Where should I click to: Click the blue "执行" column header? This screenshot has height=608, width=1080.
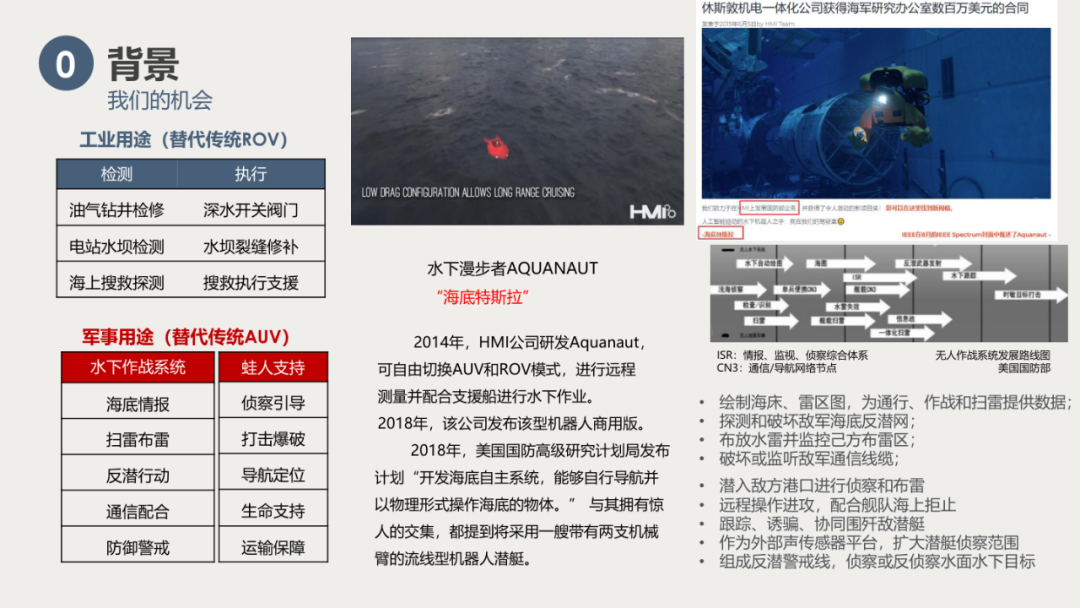click(252, 174)
